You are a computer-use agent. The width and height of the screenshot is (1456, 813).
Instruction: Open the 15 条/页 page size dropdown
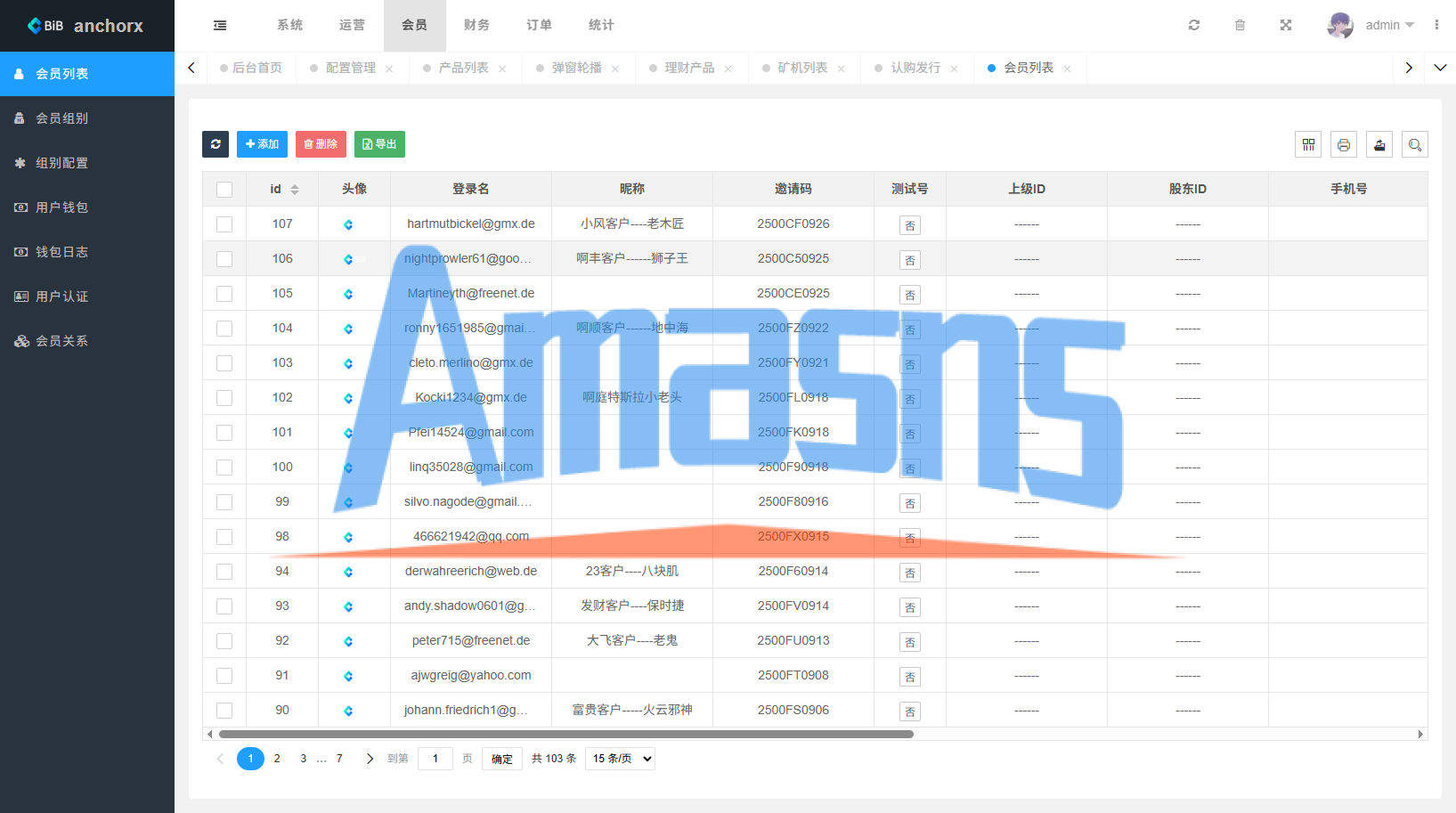tap(620, 759)
